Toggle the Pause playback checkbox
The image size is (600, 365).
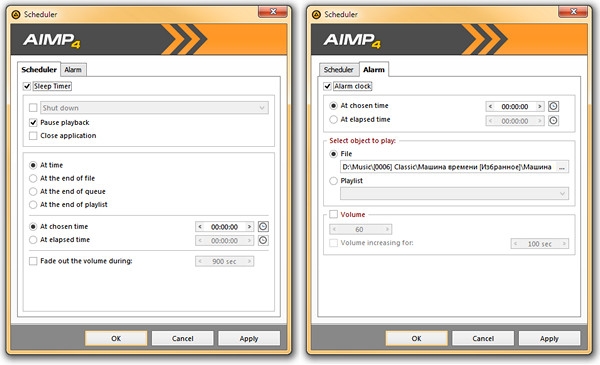(x=33, y=122)
